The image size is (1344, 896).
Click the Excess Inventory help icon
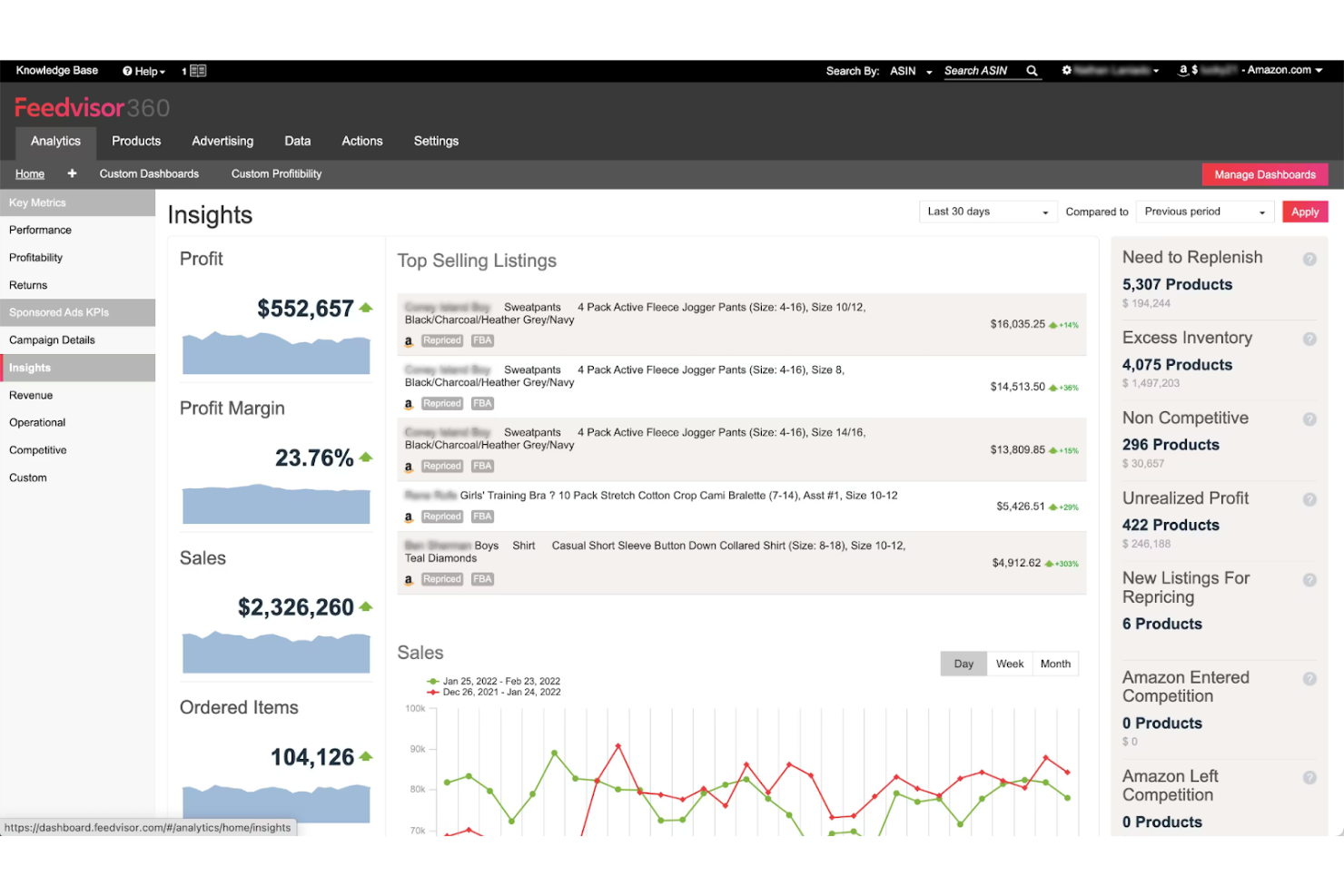[1310, 339]
